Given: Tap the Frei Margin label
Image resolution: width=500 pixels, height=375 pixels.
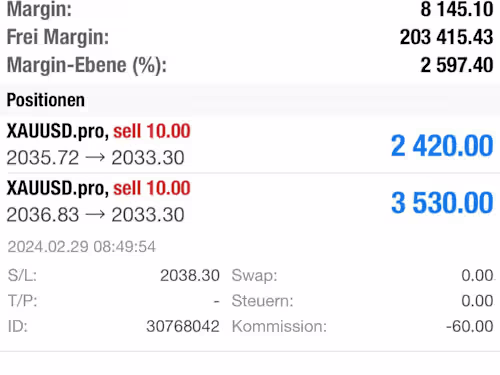Looking at the screenshot, I should pos(58,37).
